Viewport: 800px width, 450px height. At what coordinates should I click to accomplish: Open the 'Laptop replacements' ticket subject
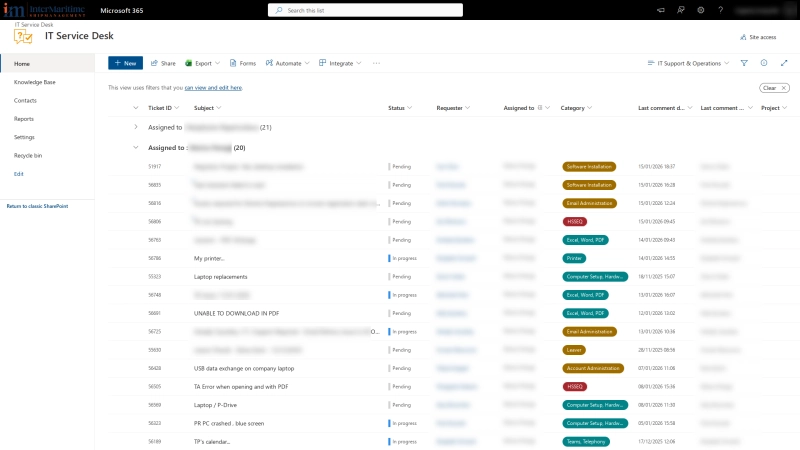click(220, 277)
